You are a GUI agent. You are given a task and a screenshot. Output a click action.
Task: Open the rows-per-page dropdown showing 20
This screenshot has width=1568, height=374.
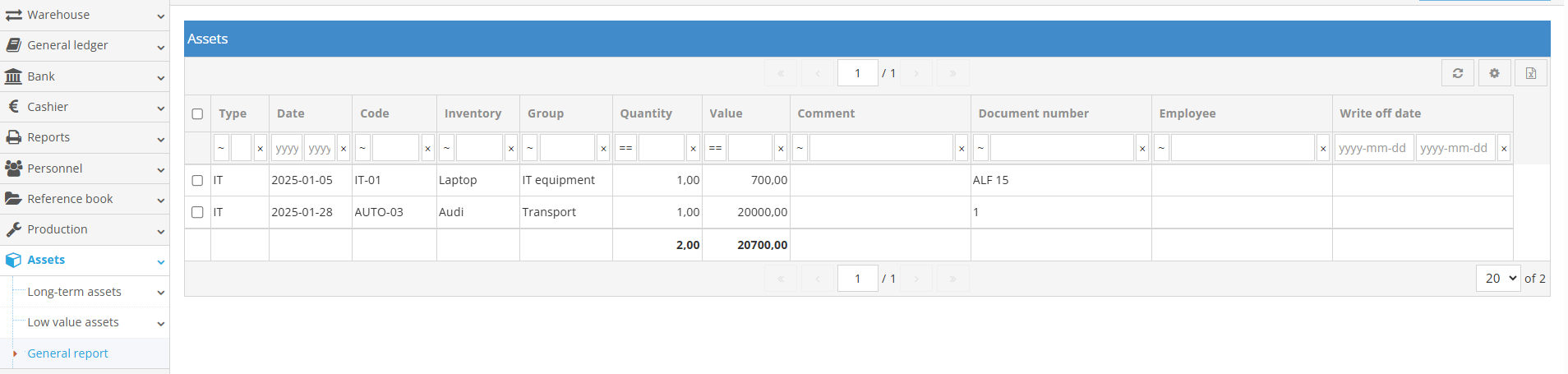click(x=1497, y=279)
